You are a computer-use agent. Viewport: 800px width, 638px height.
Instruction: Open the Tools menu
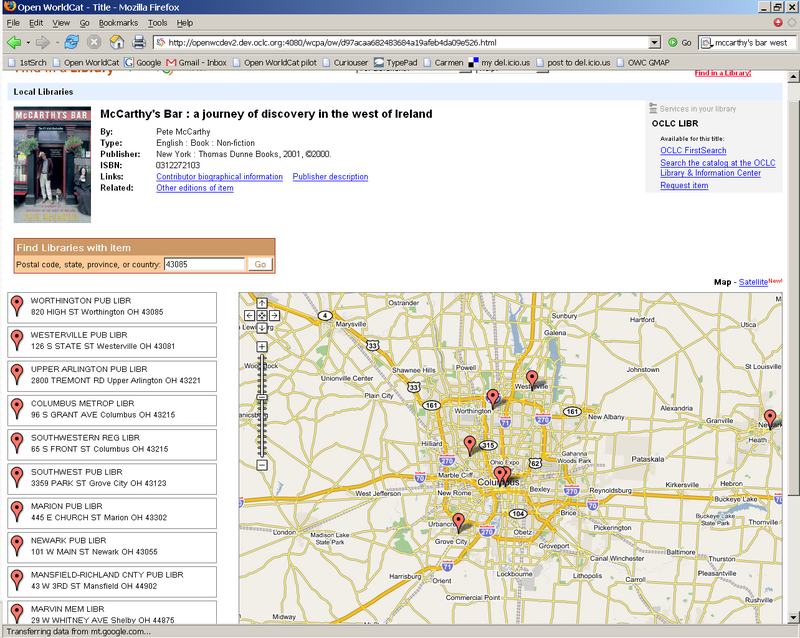tap(157, 23)
